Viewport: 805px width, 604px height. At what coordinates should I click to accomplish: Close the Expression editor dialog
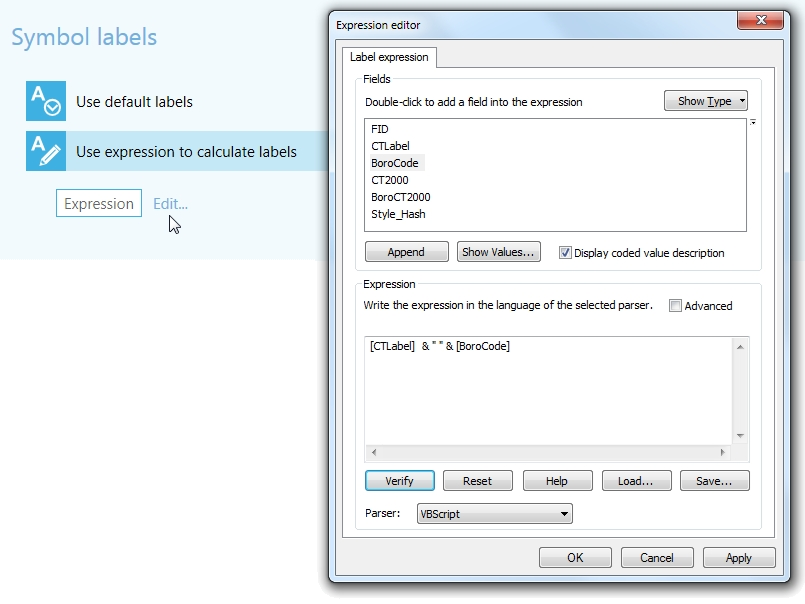pos(760,20)
